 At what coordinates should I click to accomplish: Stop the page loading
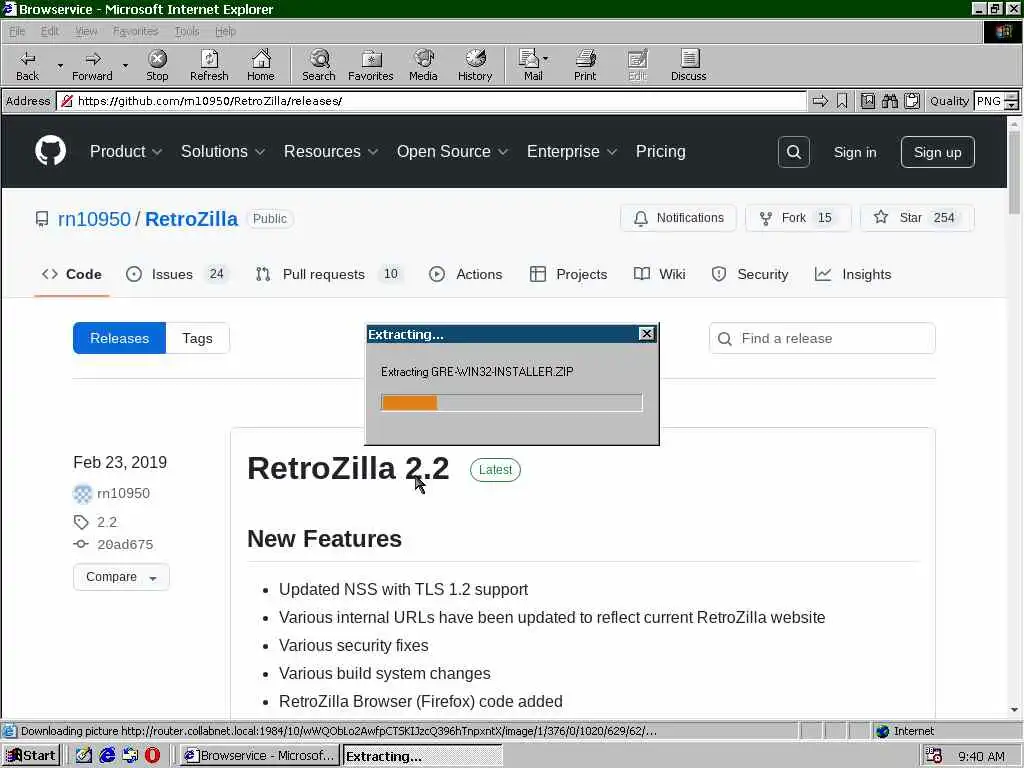click(157, 65)
